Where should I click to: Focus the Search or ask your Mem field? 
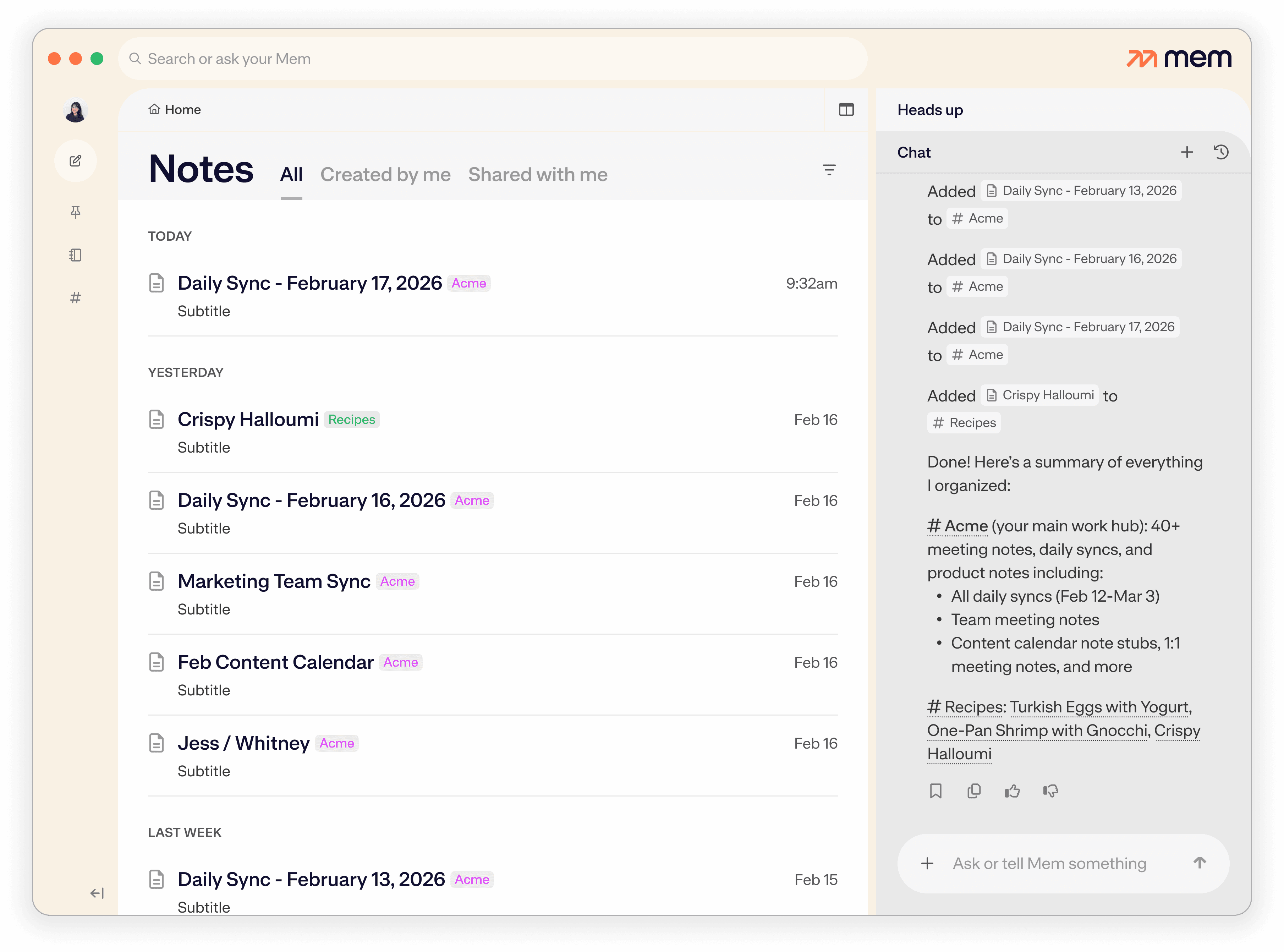coord(493,59)
